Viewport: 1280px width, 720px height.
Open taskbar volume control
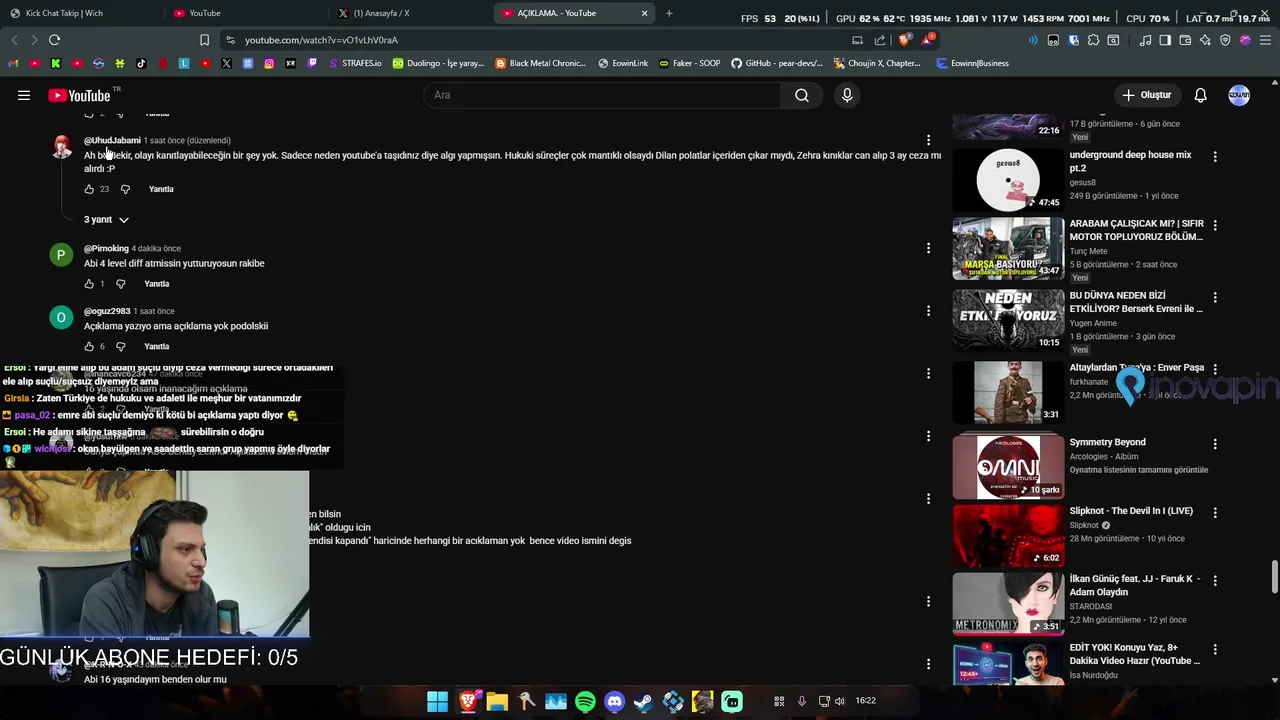[x=839, y=701]
